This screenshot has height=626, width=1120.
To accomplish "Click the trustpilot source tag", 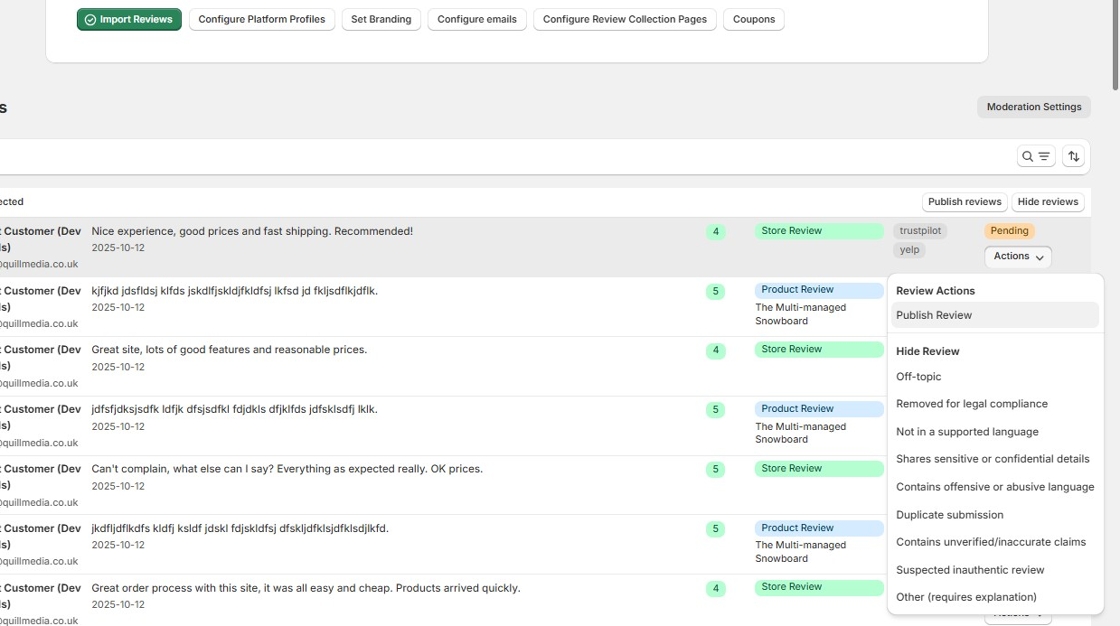I will (x=918, y=230).
